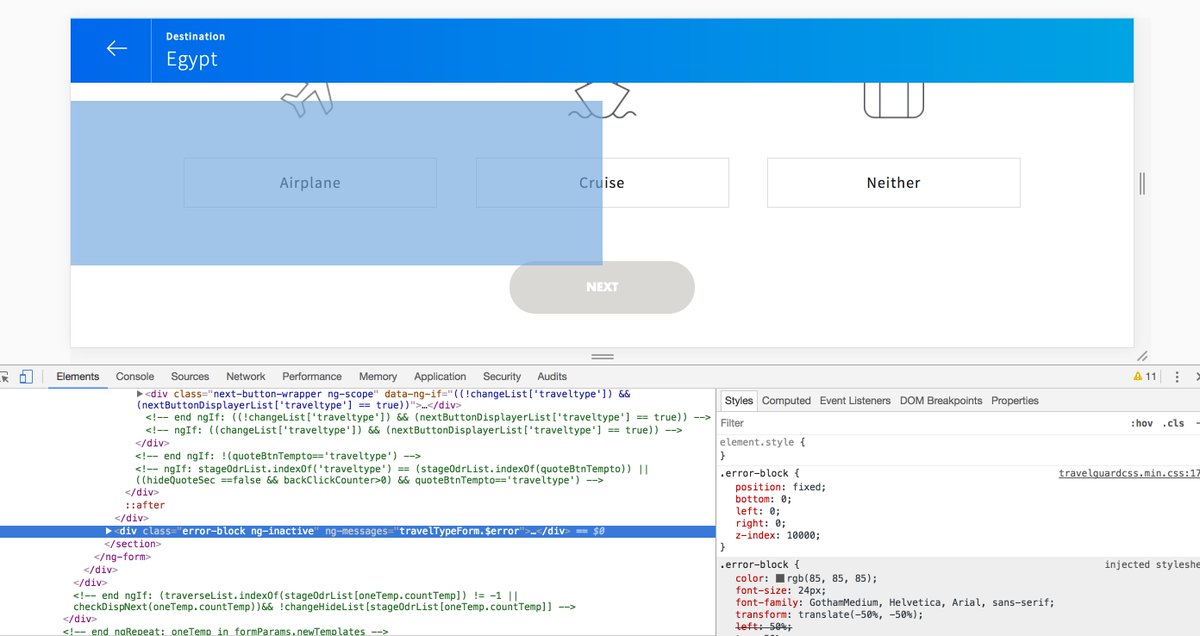Image resolution: width=1200 pixels, height=636 pixels.
Task: Select the Styles sidebar tab
Action: click(x=739, y=400)
